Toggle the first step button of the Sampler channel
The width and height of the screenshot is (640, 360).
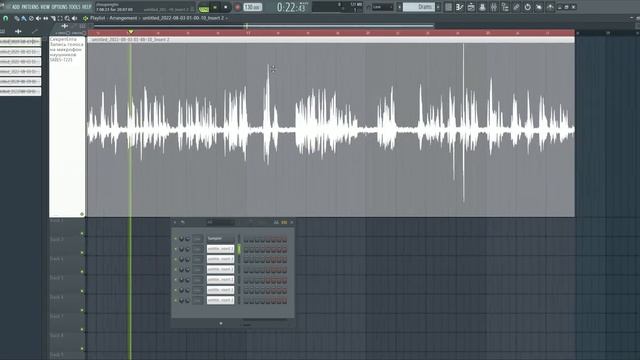(x=246, y=239)
